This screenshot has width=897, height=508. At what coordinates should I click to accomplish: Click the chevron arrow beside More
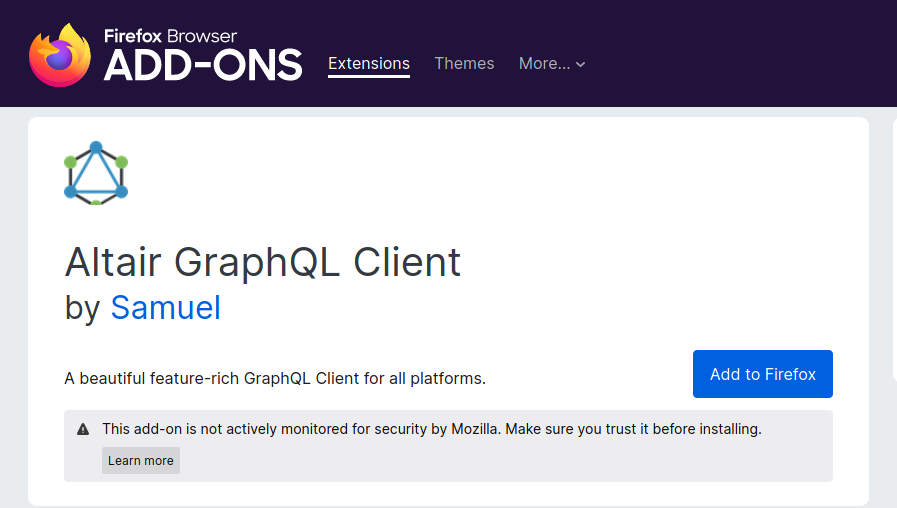(x=581, y=65)
